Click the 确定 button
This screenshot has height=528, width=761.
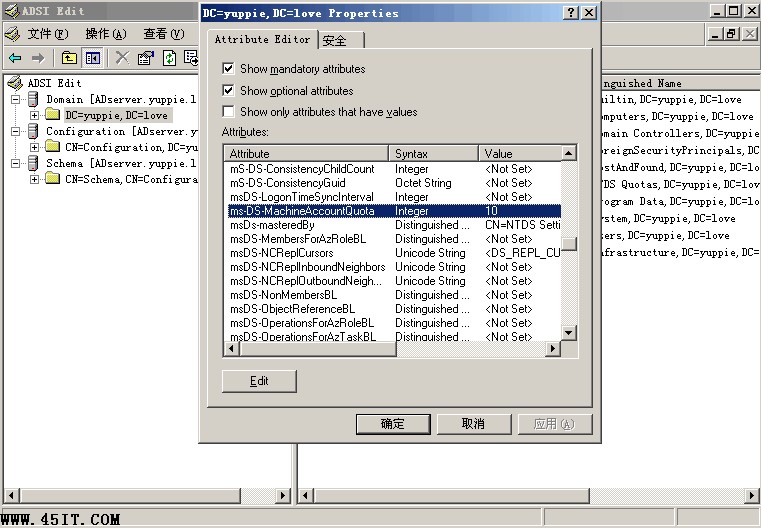coord(393,424)
